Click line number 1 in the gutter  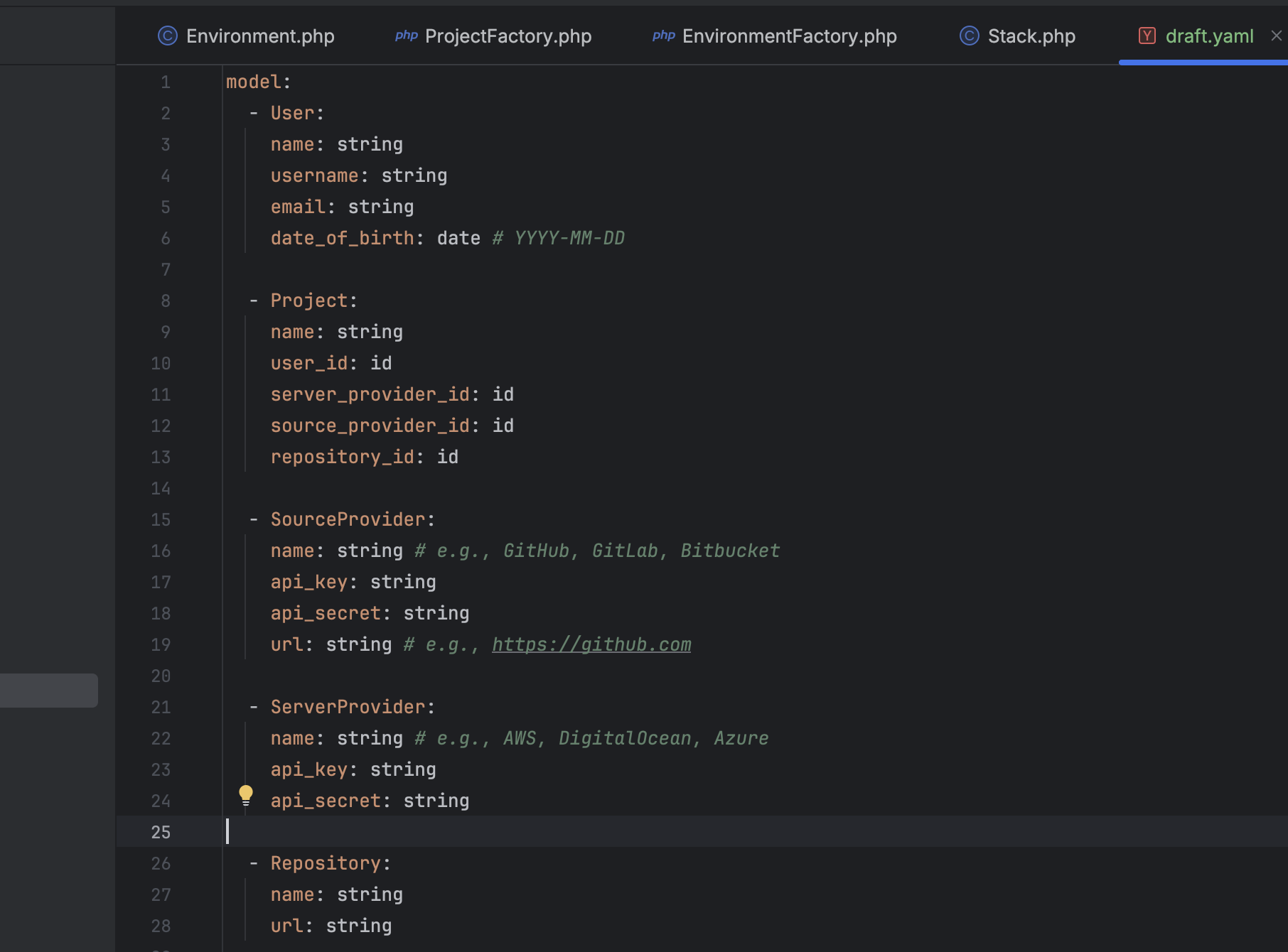tap(166, 82)
